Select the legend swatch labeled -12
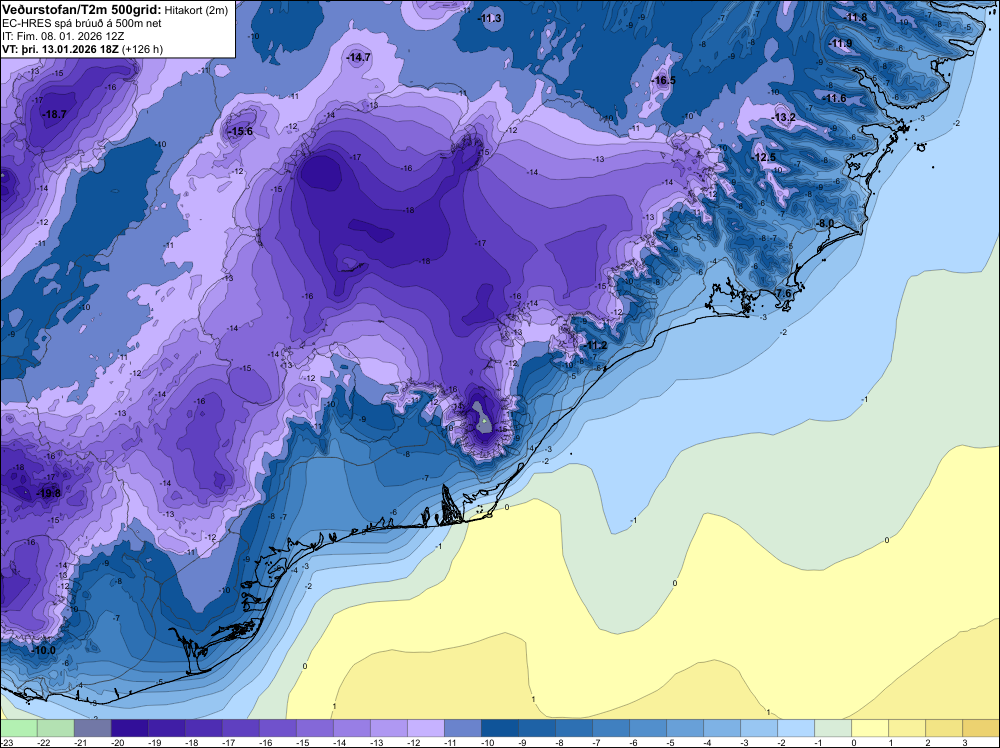This screenshot has height=748, width=1000. pyautogui.click(x=426, y=728)
